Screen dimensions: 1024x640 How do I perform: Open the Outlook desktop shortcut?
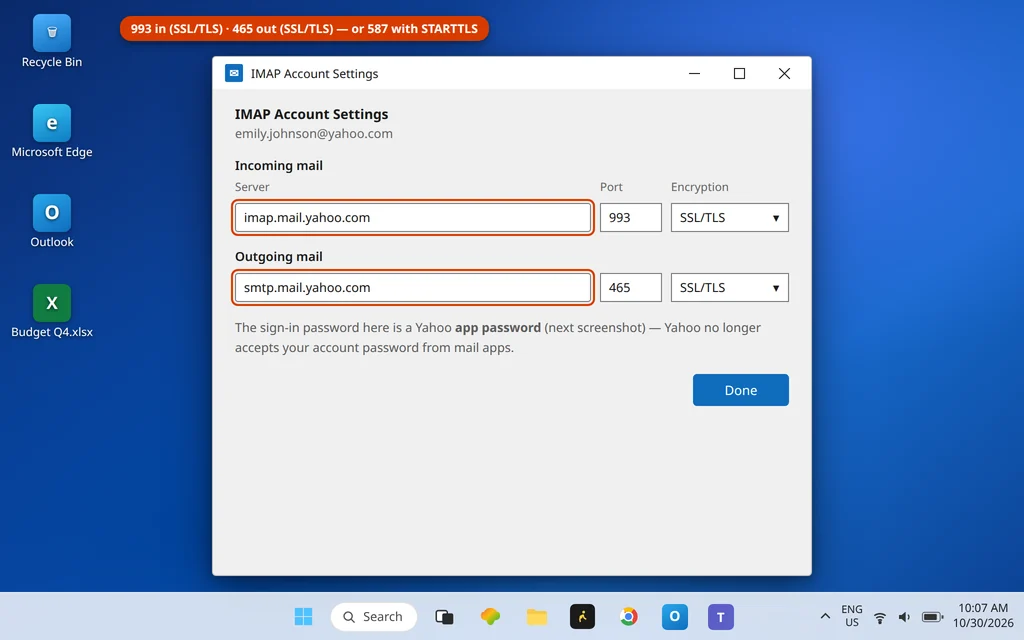click(52, 221)
